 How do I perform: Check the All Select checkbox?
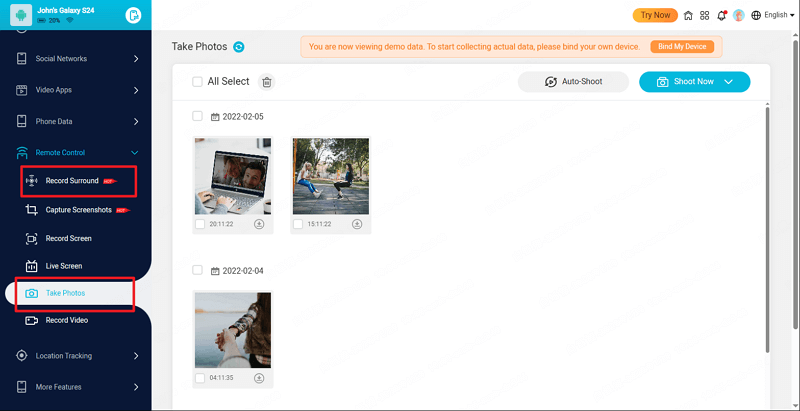[x=197, y=82]
